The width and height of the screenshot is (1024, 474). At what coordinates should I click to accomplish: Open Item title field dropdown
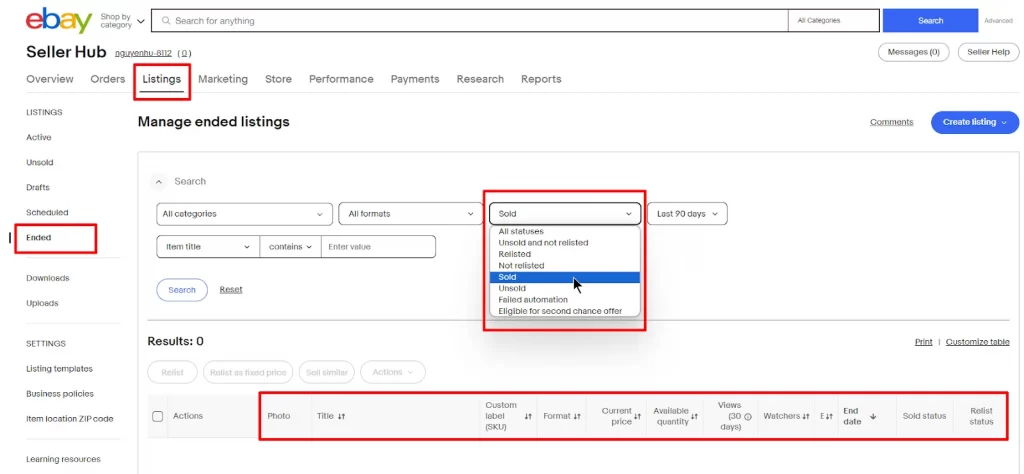pos(208,247)
